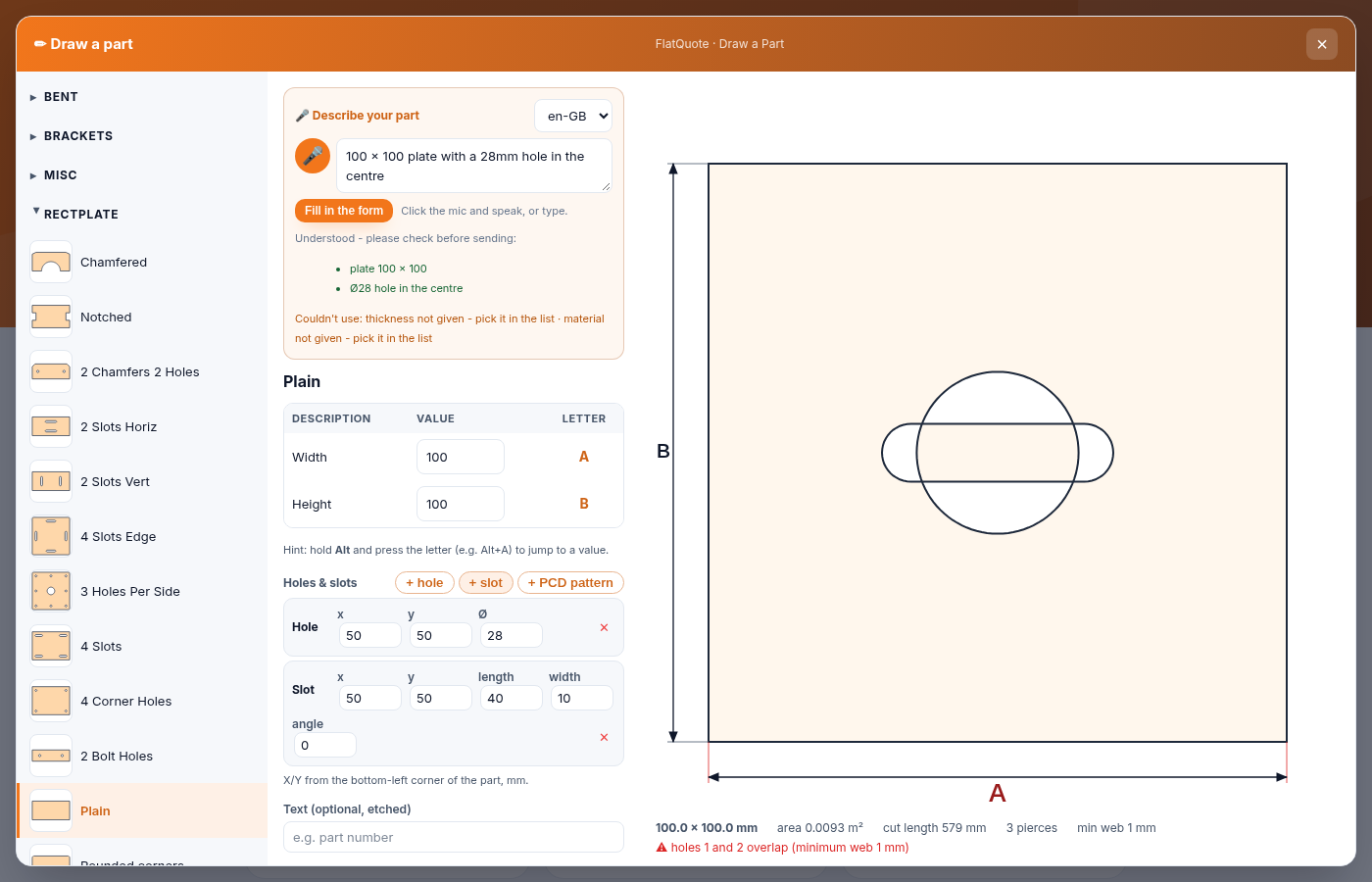This screenshot has height=882, width=1372.
Task: Add a slot with + slot button
Action: pos(485,582)
